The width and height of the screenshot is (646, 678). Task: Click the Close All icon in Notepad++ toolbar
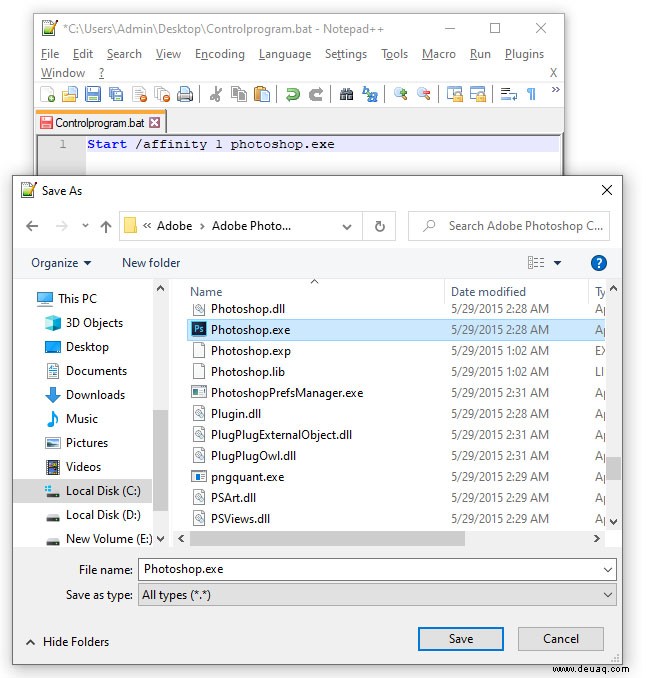pos(162,94)
